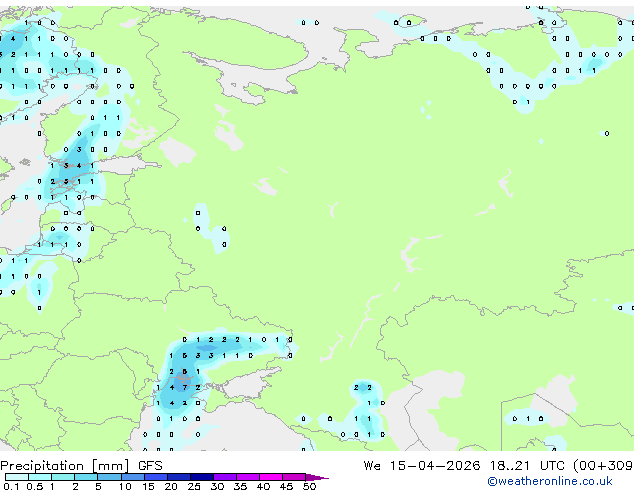
Task: Click the '30' legend scale label
Action: coord(217,486)
